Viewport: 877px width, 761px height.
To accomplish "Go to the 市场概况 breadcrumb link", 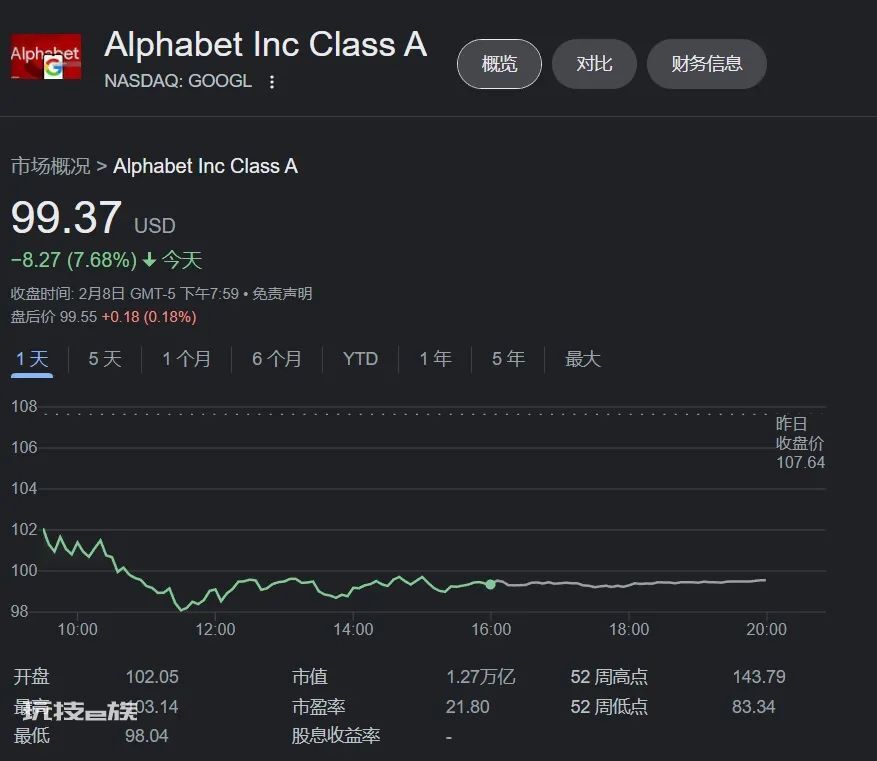I will click(50, 166).
